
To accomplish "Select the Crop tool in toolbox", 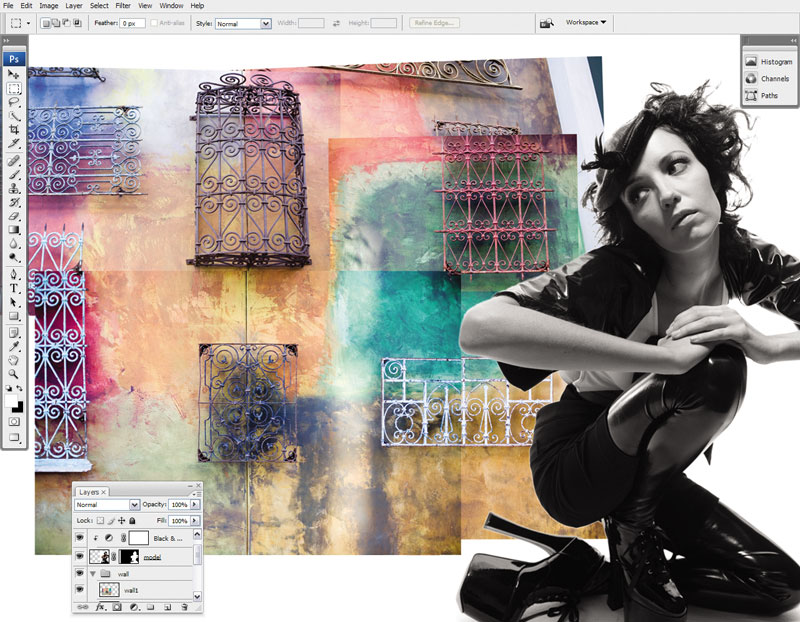I will (x=15, y=130).
